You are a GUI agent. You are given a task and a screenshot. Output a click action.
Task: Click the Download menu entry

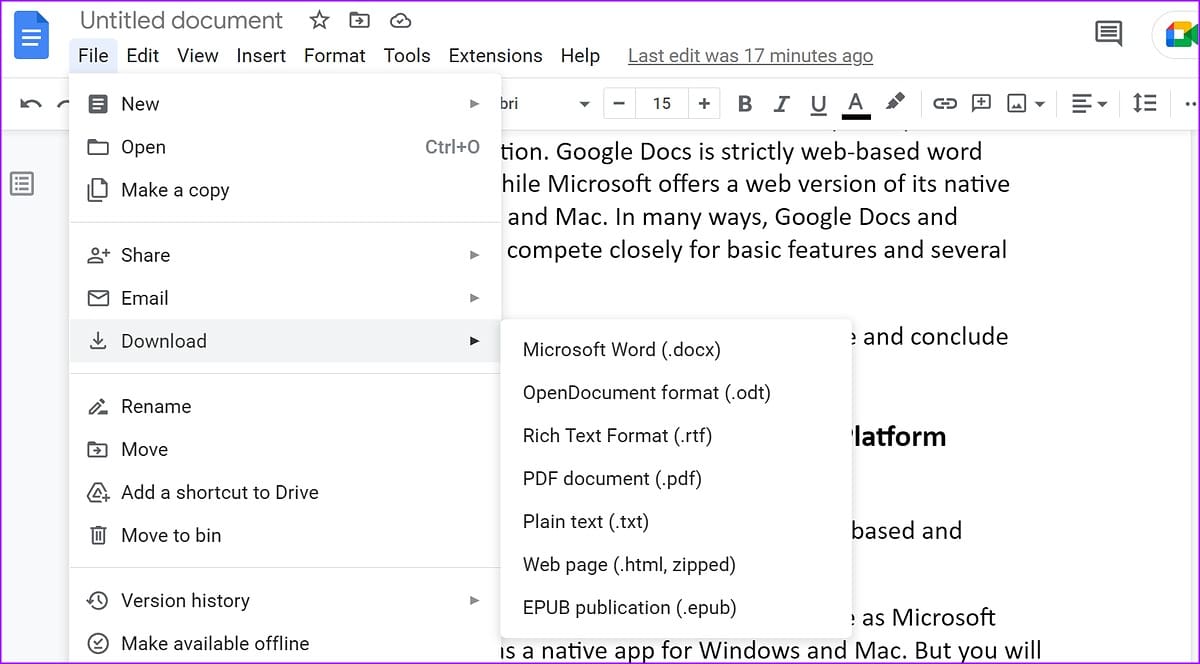(x=285, y=341)
